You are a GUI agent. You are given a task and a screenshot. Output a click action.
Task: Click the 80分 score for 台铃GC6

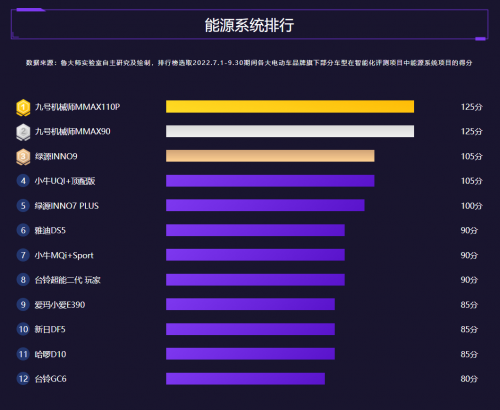(x=469, y=379)
